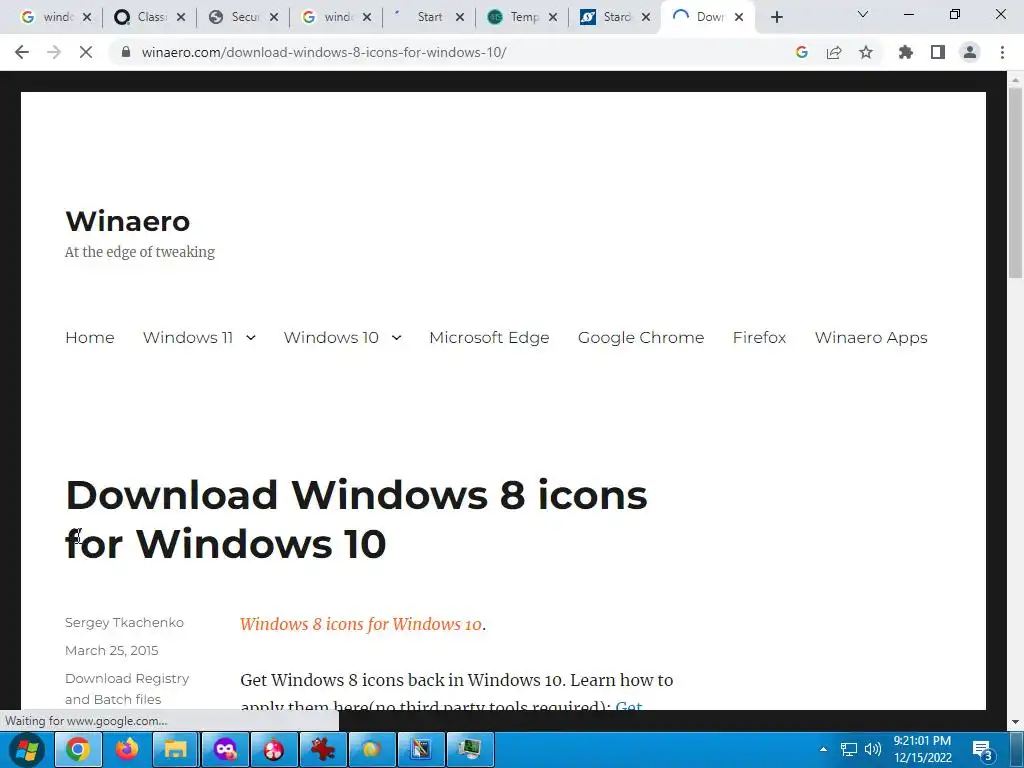The image size is (1024, 768).
Task: Open the volume speaker icon
Action: [x=872, y=749]
